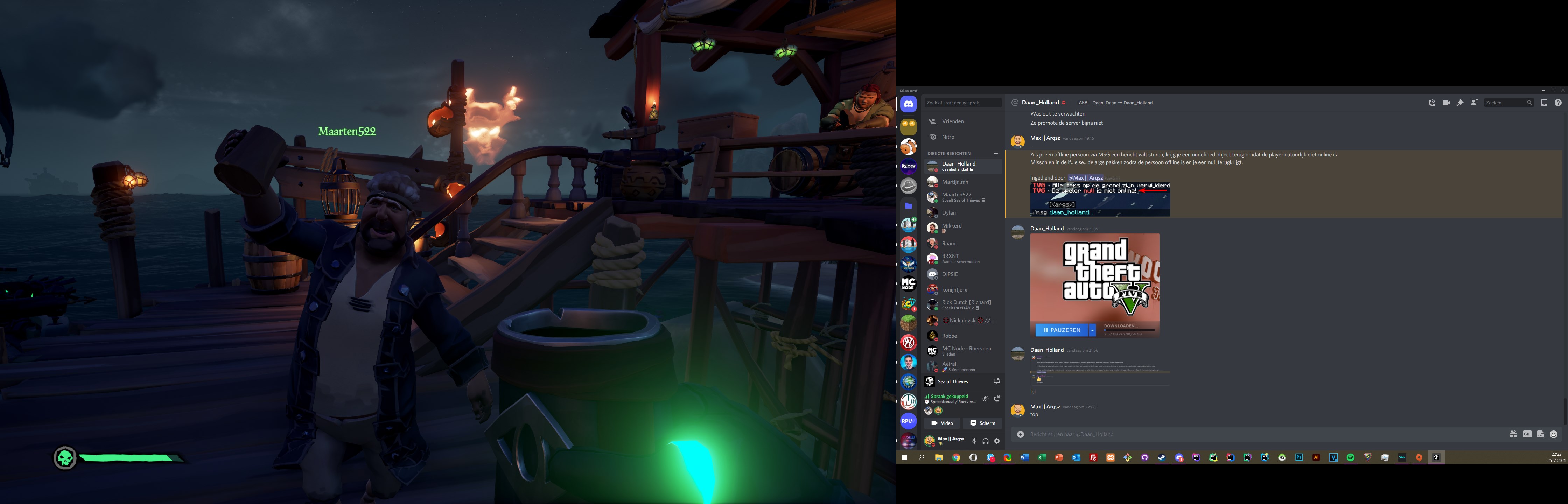Open the Discord inbox
Image resolution: width=1568 pixels, height=504 pixels.
1543,103
